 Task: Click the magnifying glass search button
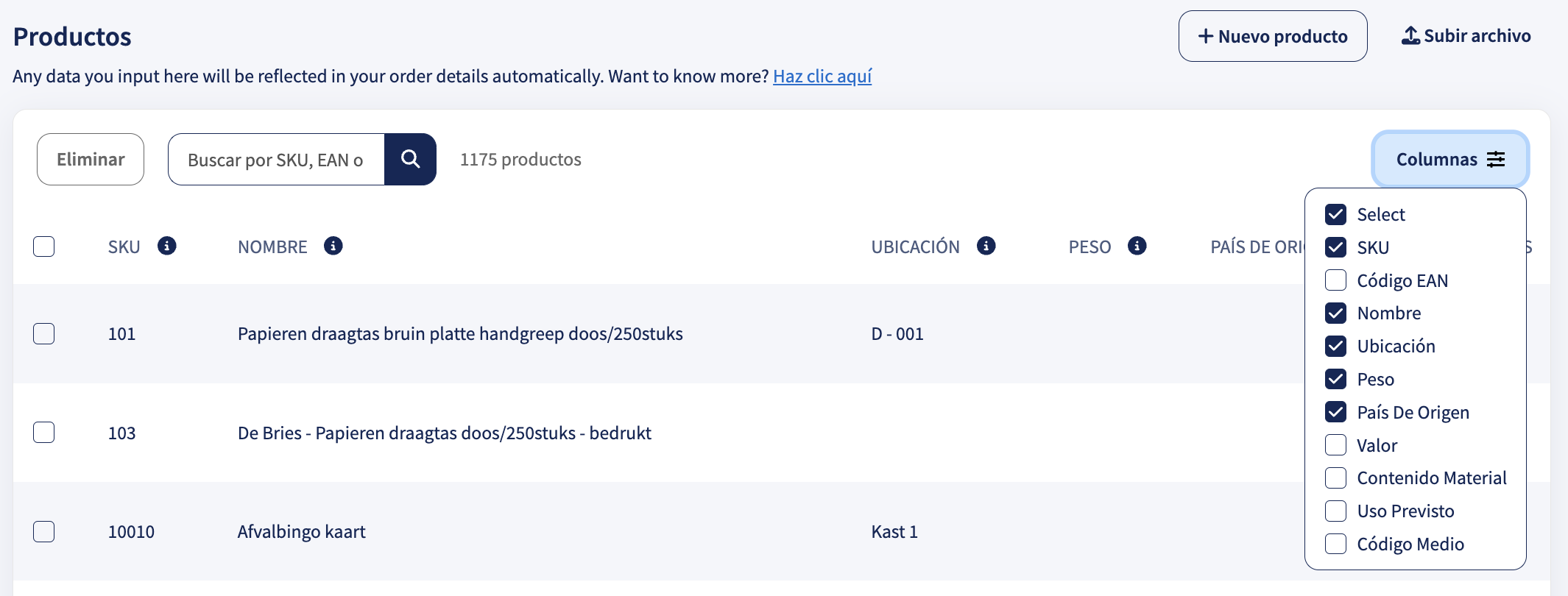tap(410, 159)
